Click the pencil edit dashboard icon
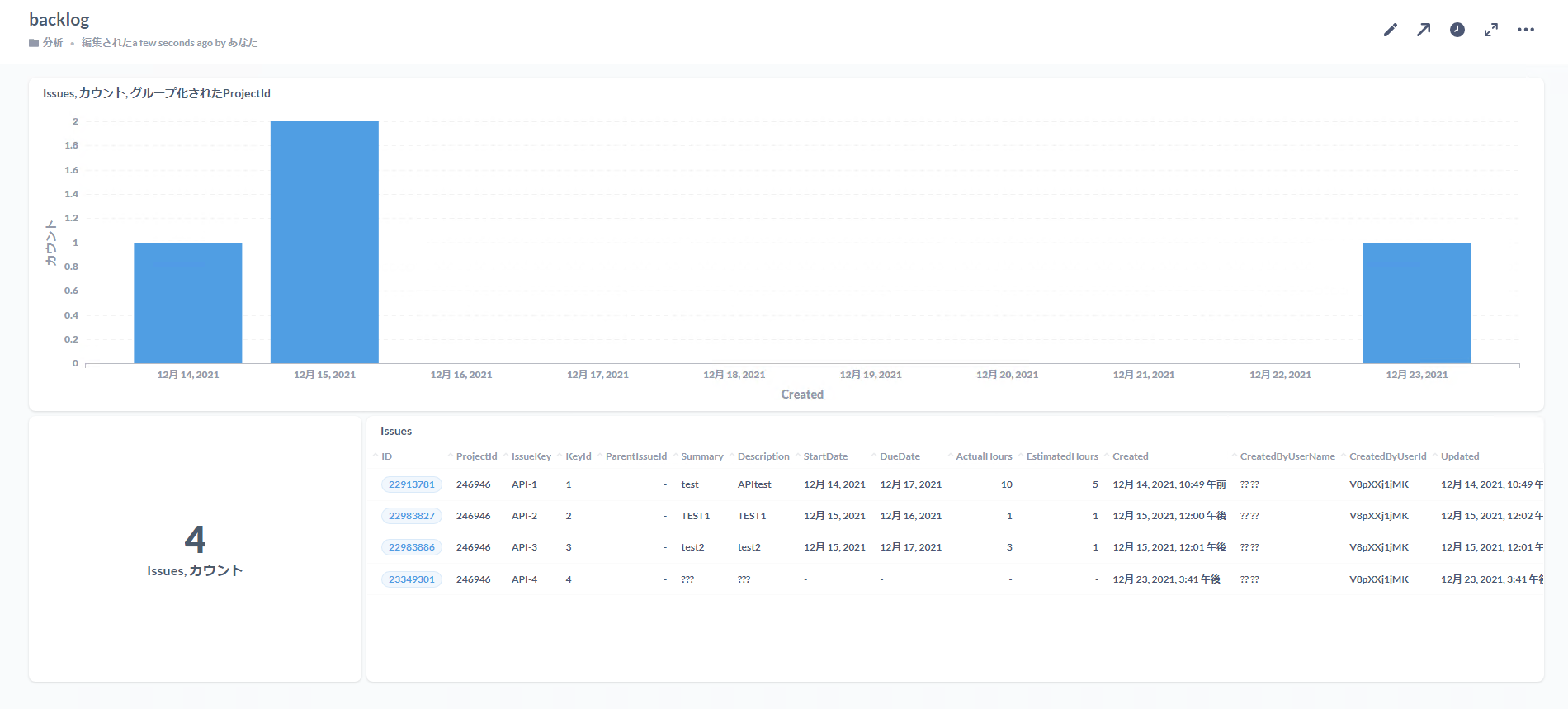Image resolution: width=1568 pixels, height=709 pixels. (x=1391, y=30)
